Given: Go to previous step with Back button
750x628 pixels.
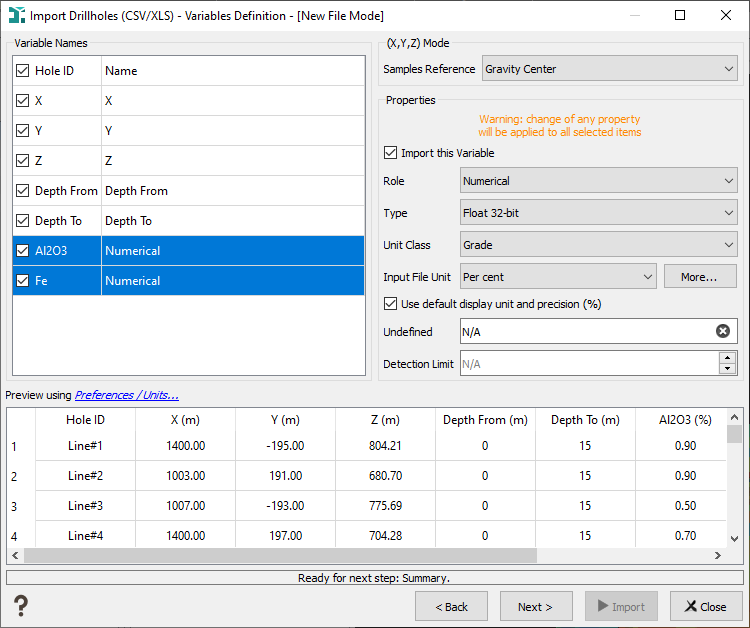Looking at the screenshot, I should (x=452, y=606).
